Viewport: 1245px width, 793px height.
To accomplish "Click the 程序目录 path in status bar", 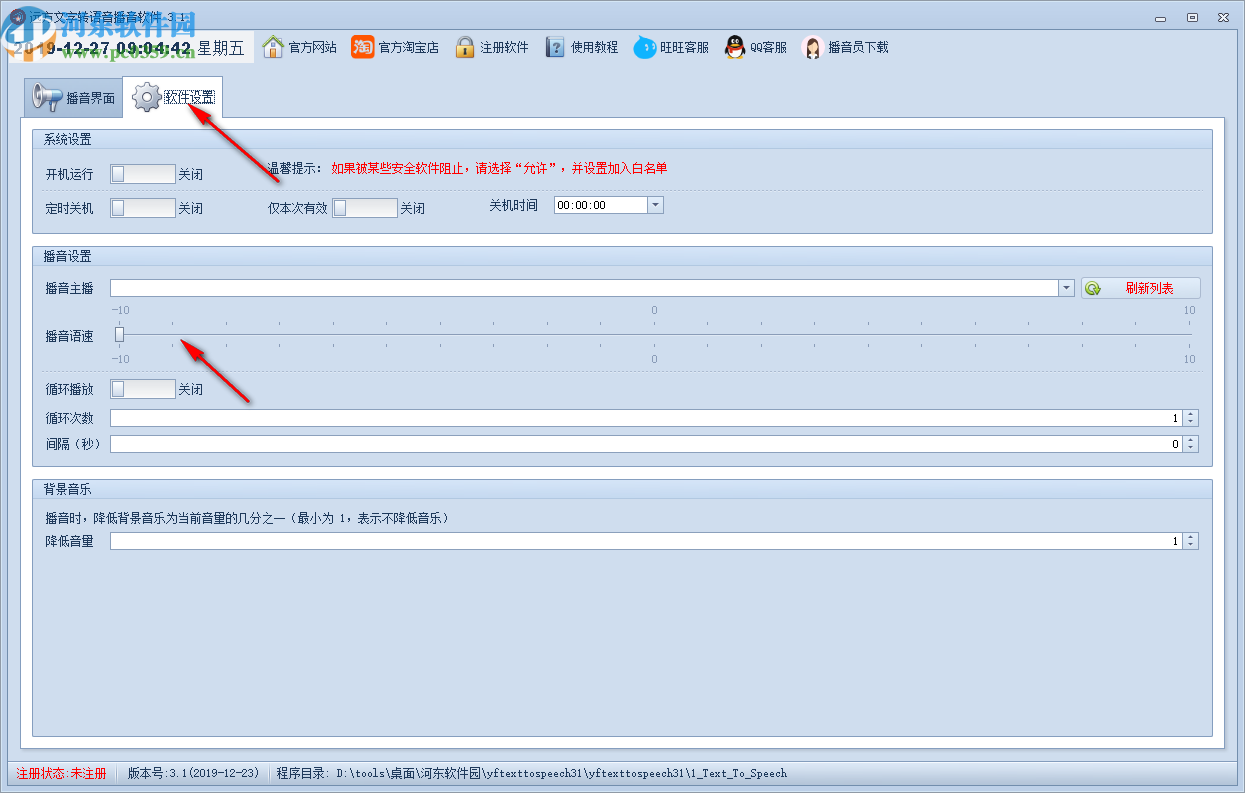I will pos(532,773).
